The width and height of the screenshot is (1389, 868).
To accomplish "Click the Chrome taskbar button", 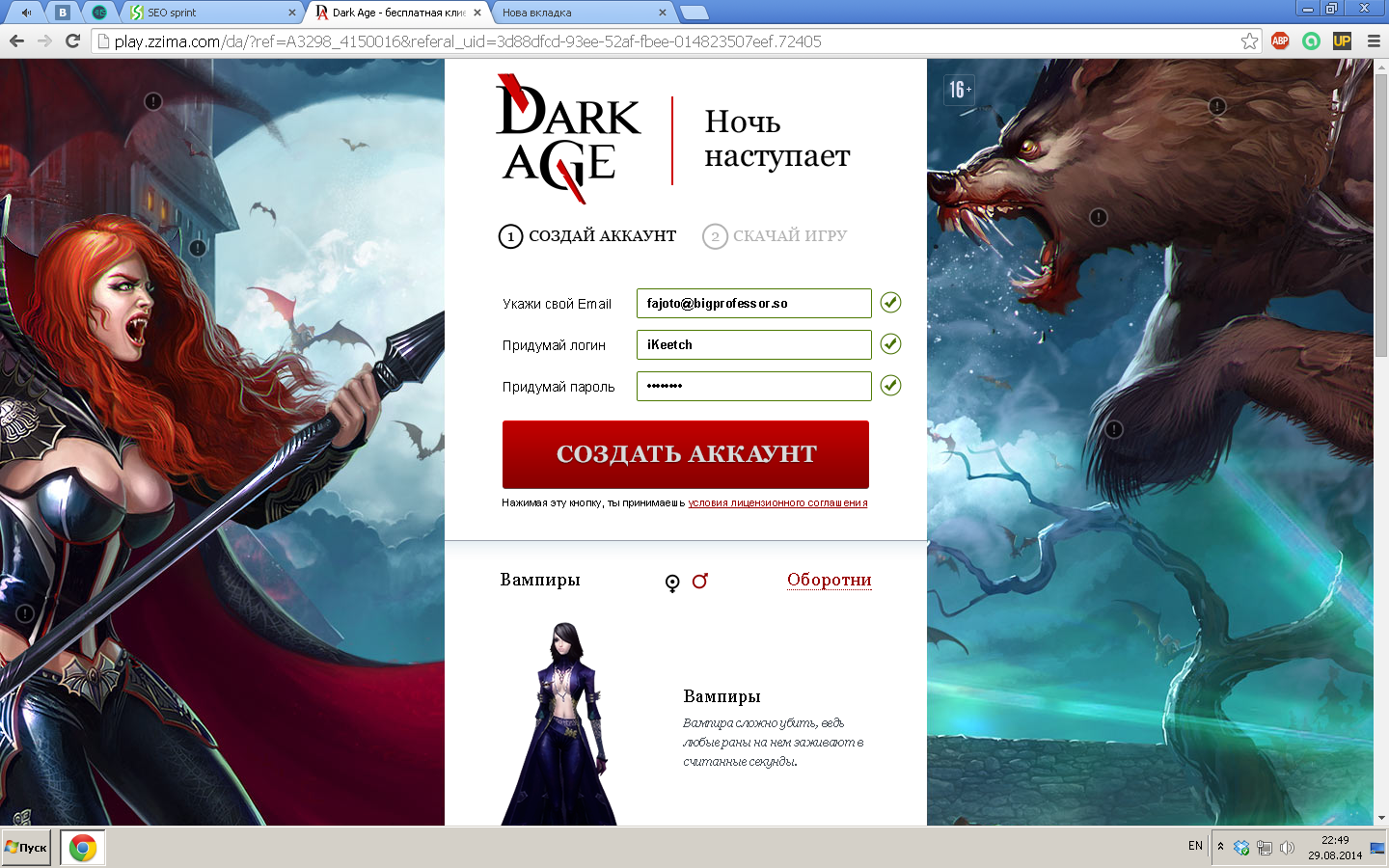I will [83, 848].
